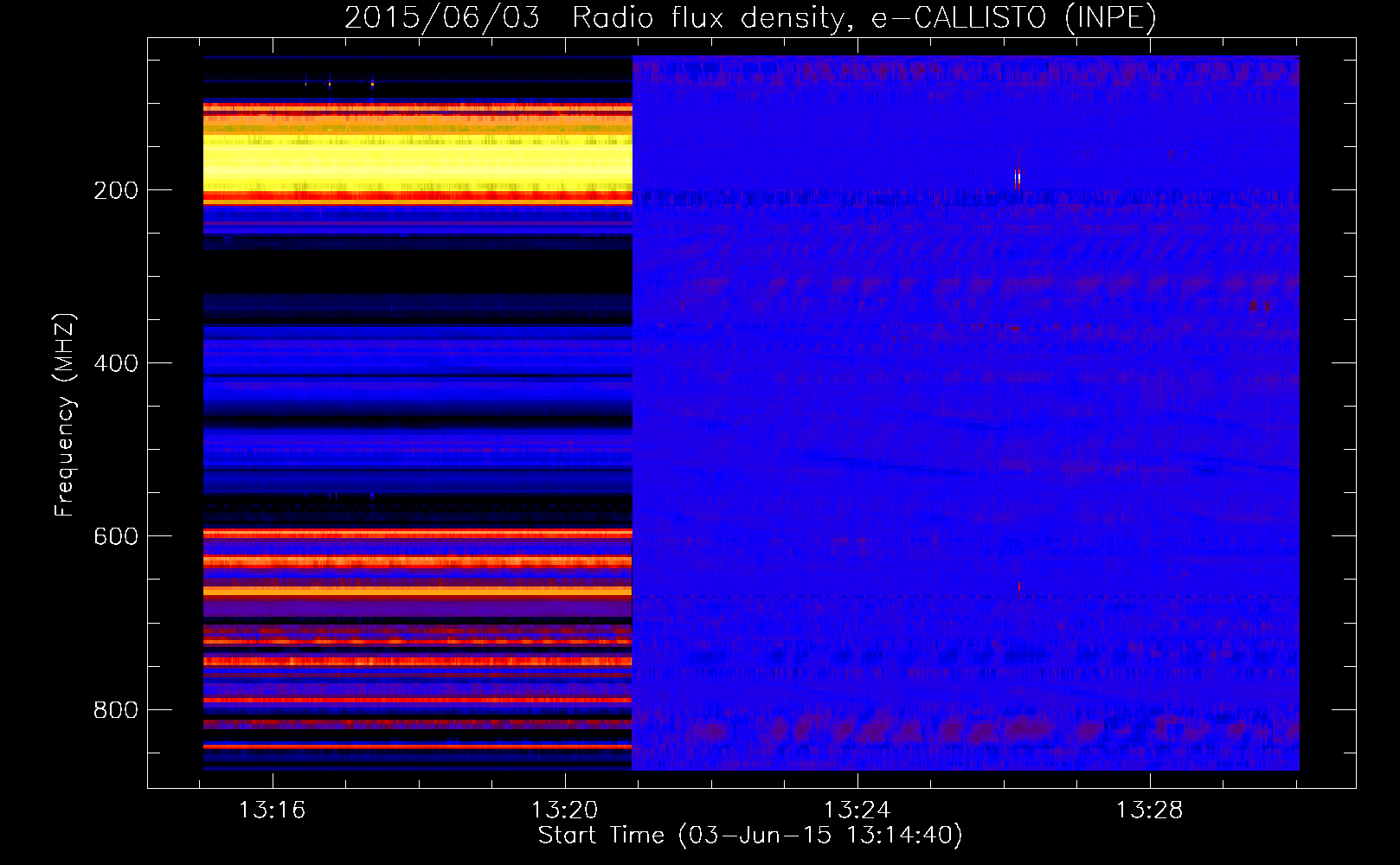Viewport: 1400px width, 865px height.
Task: Click the 400 frequency tick label
Action: point(116,363)
